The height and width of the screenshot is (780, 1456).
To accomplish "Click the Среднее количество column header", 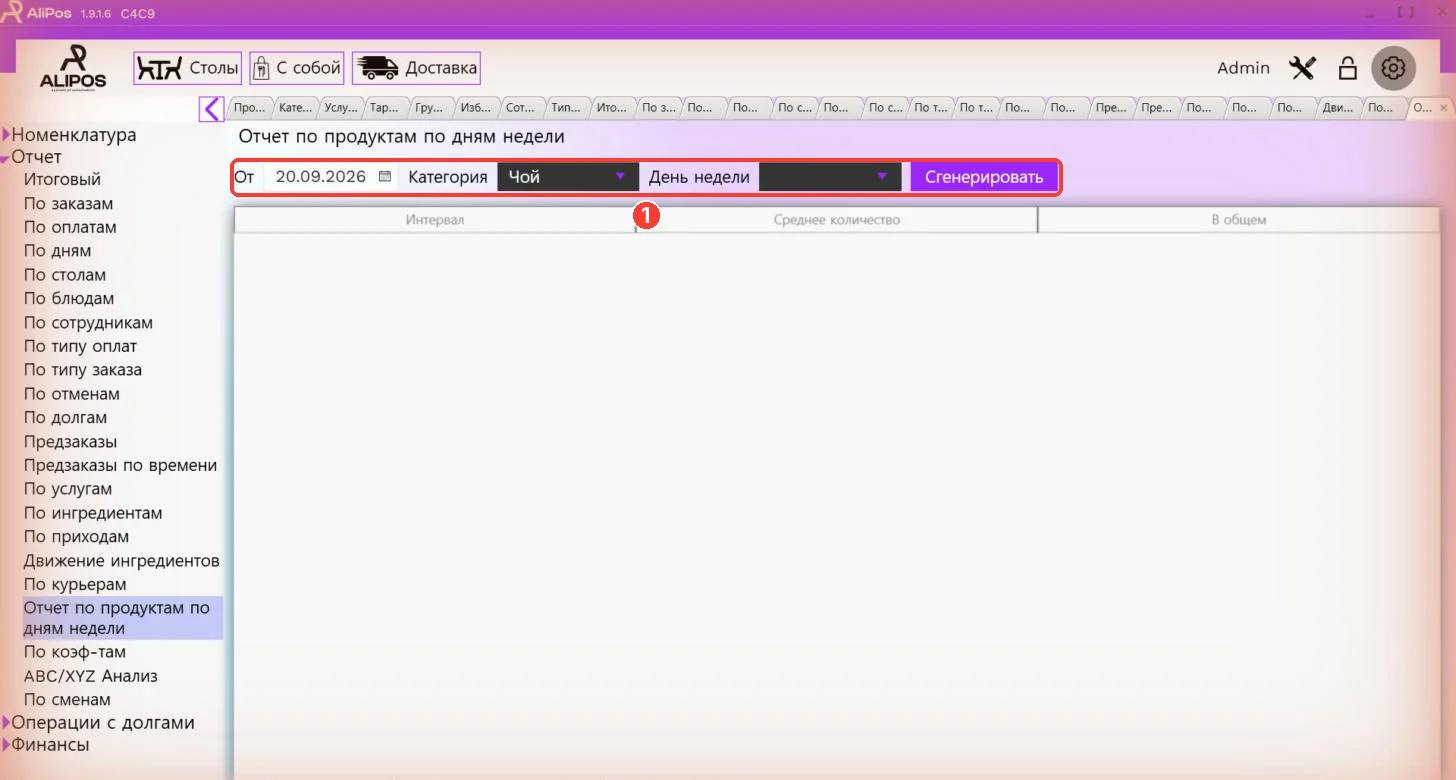I will click(x=837, y=220).
